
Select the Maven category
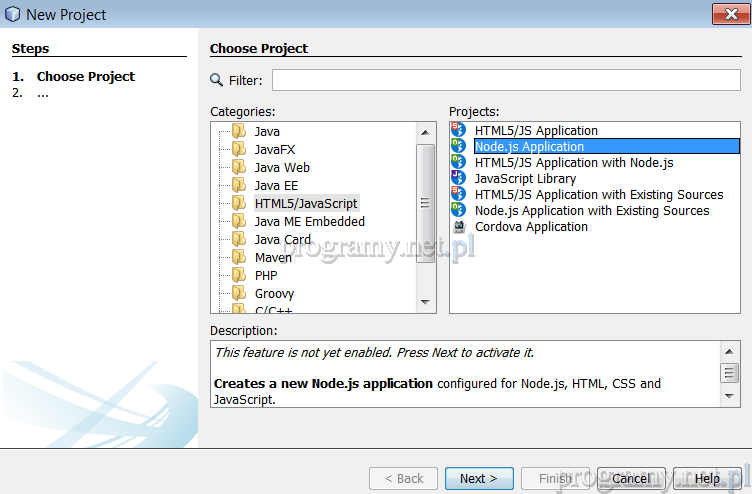point(273,257)
